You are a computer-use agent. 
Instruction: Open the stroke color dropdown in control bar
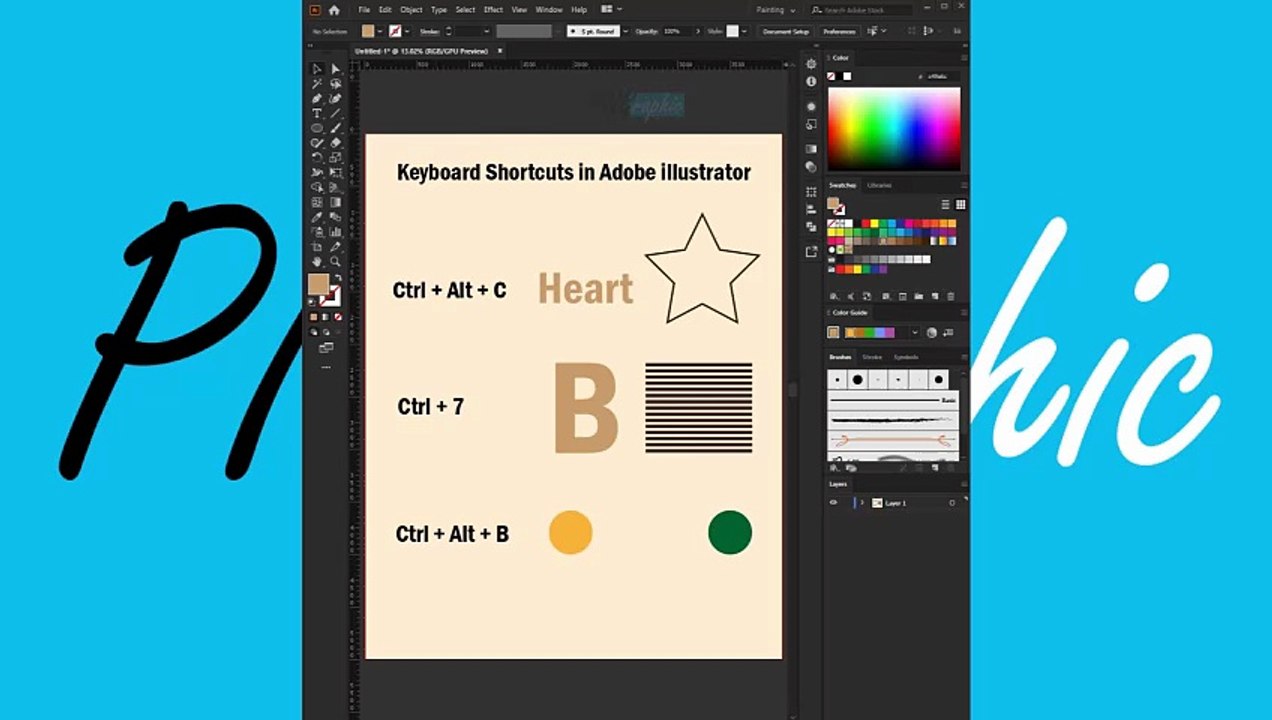click(x=407, y=32)
